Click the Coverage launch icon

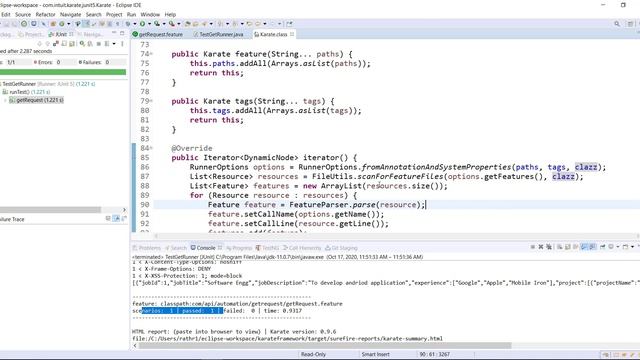tap(157, 24)
